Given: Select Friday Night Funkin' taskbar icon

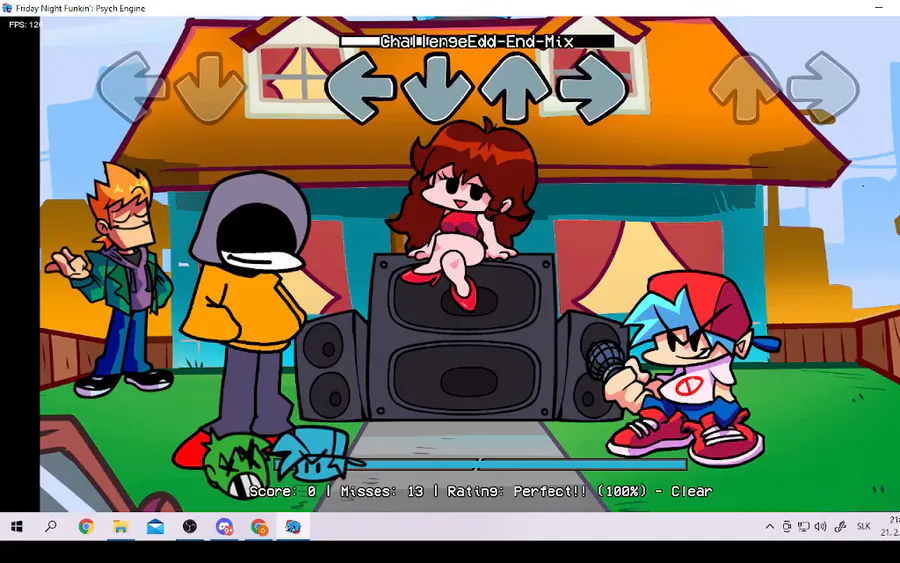Looking at the screenshot, I should 293,526.
